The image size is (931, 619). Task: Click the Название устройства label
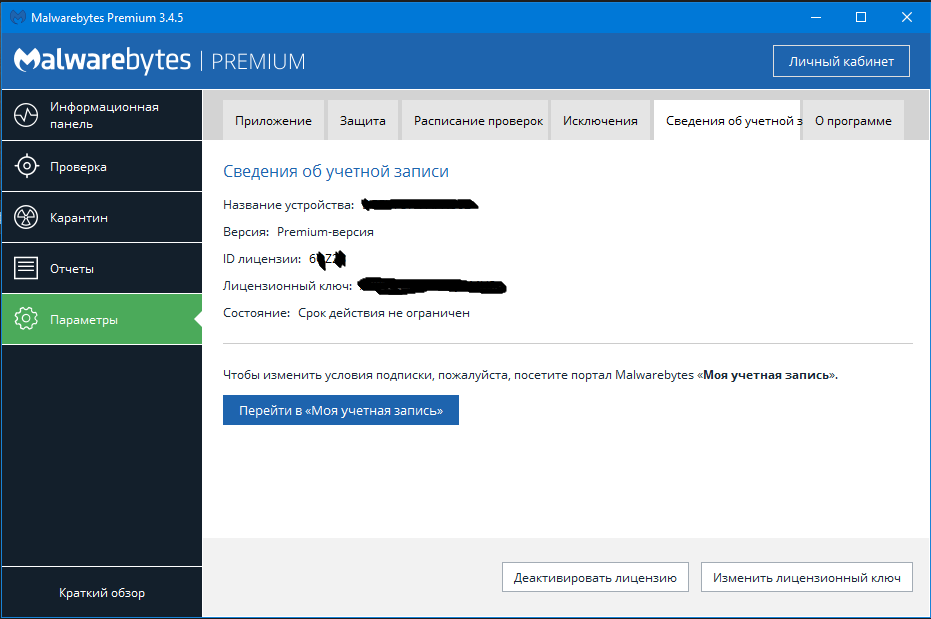click(289, 205)
